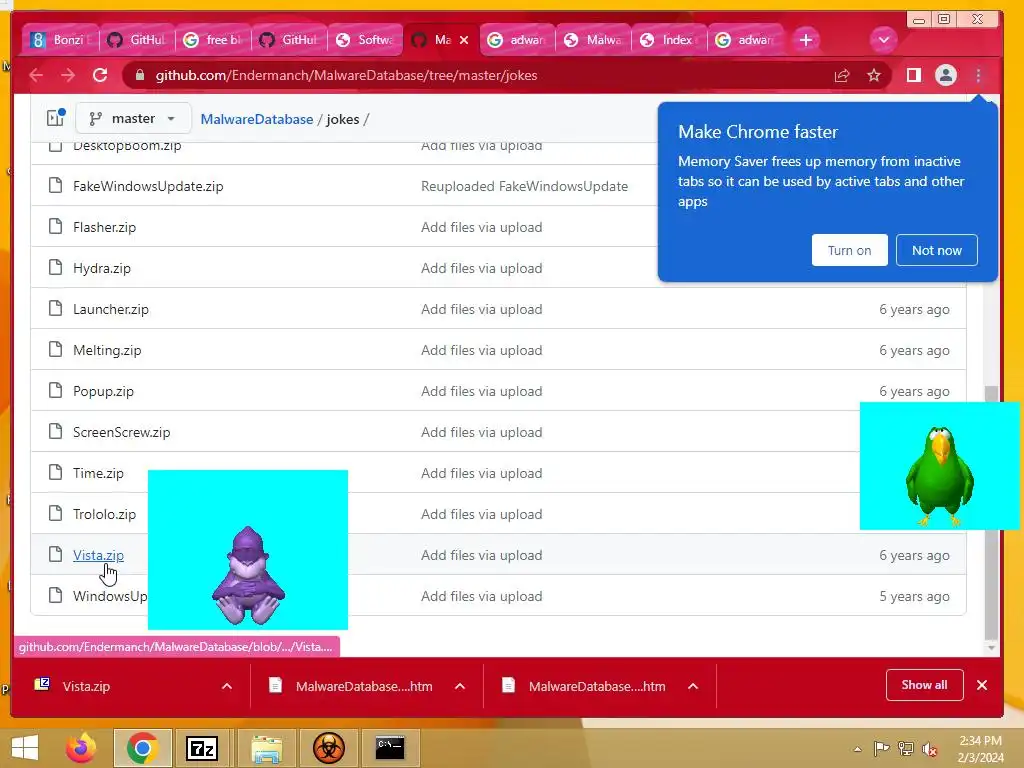The image size is (1024, 768).
Task: Click file icon next to Hydra.zip
Action: pyautogui.click(x=56, y=268)
